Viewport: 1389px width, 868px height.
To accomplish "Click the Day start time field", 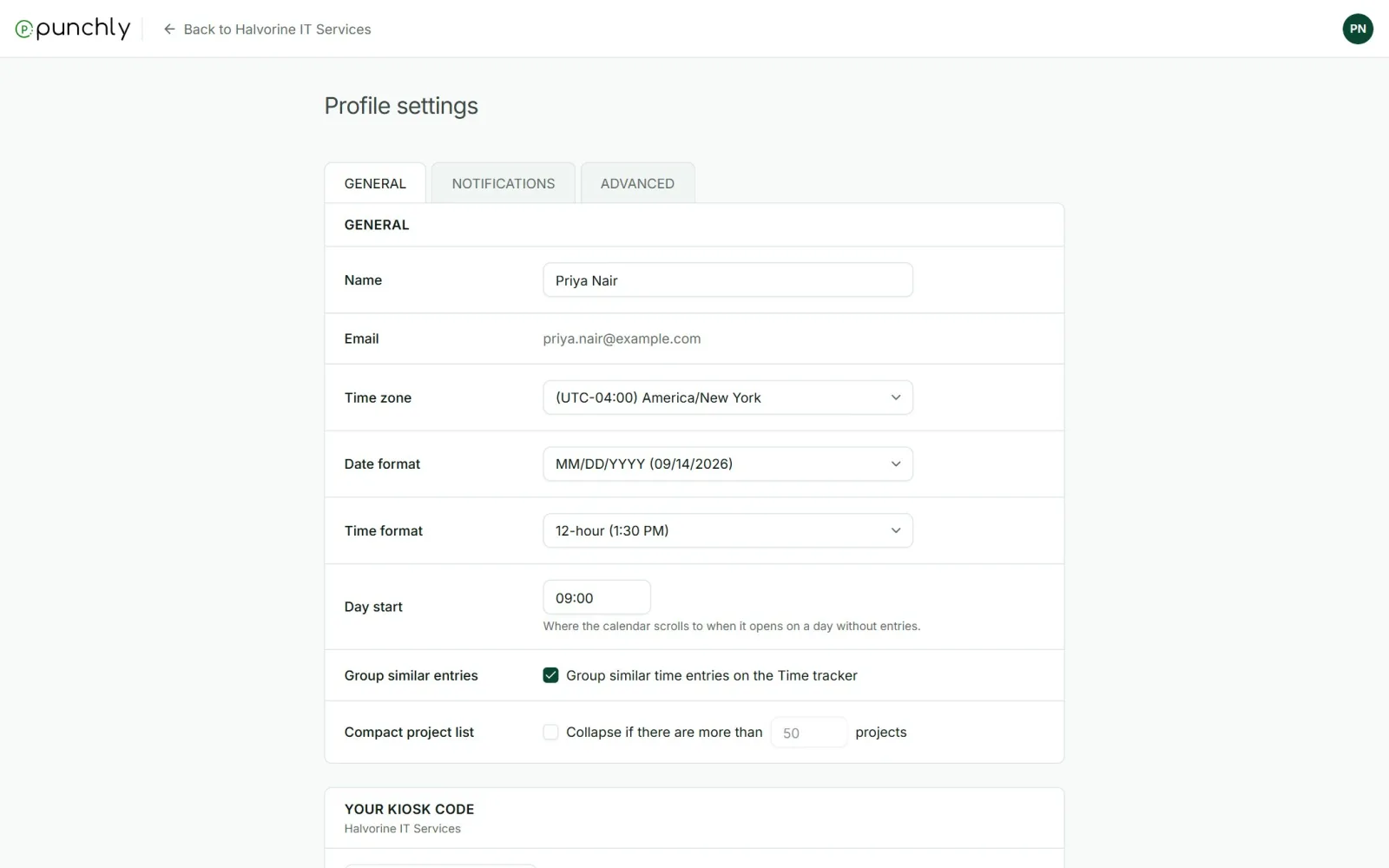I will click(x=596, y=598).
